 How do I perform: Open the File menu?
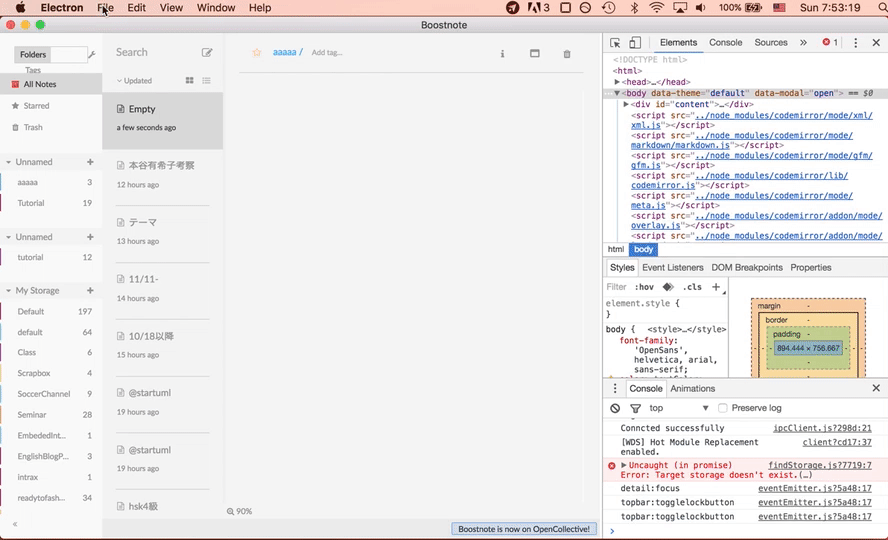[x=105, y=8]
